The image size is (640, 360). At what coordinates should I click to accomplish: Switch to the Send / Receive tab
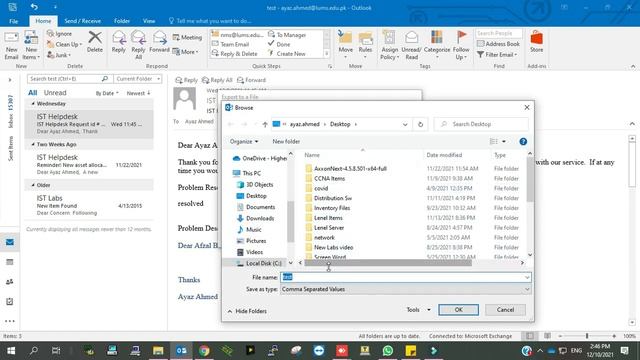click(82, 21)
